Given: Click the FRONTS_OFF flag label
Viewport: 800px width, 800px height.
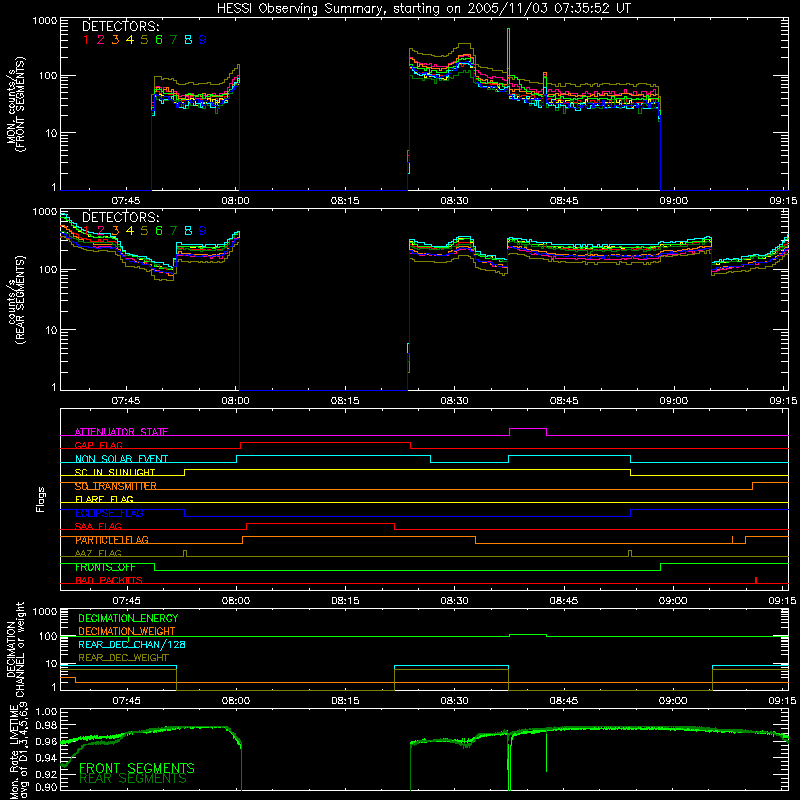Looking at the screenshot, I should tap(105, 567).
